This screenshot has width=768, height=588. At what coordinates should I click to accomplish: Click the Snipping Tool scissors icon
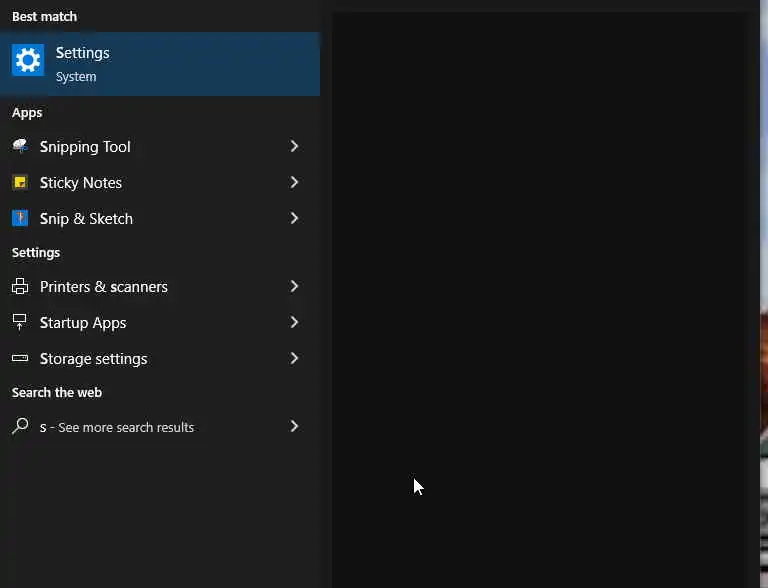click(20, 147)
